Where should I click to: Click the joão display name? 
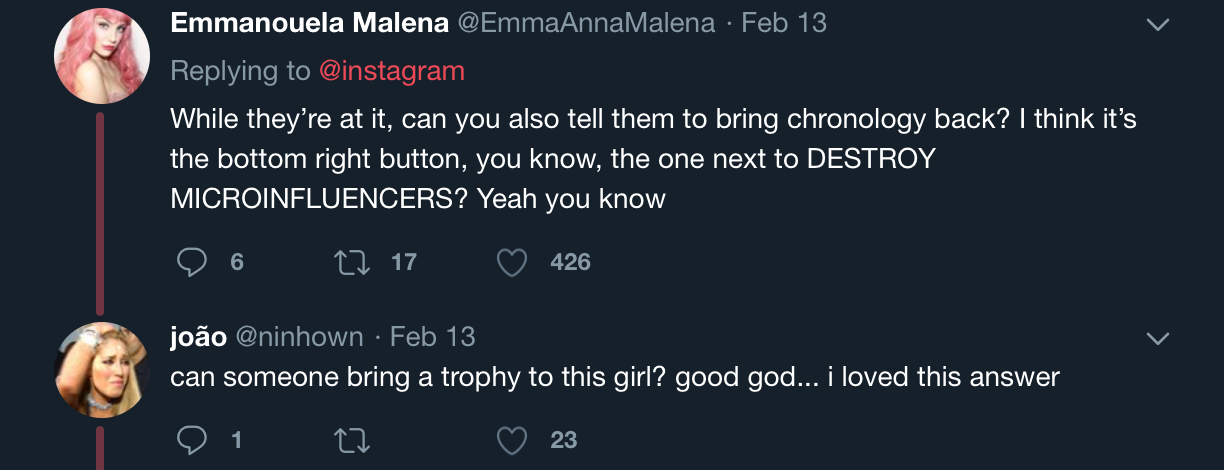[198, 337]
